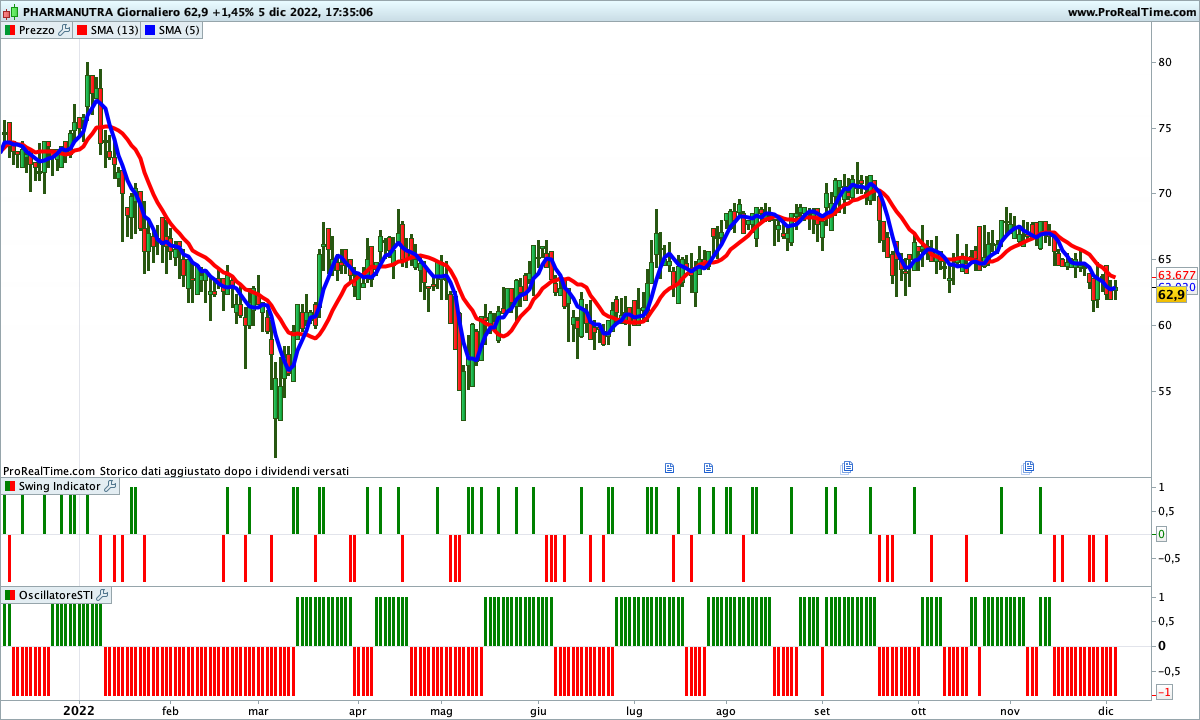
Task: Visit the www.ProRealTime.com link
Action: tap(1132, 12)
